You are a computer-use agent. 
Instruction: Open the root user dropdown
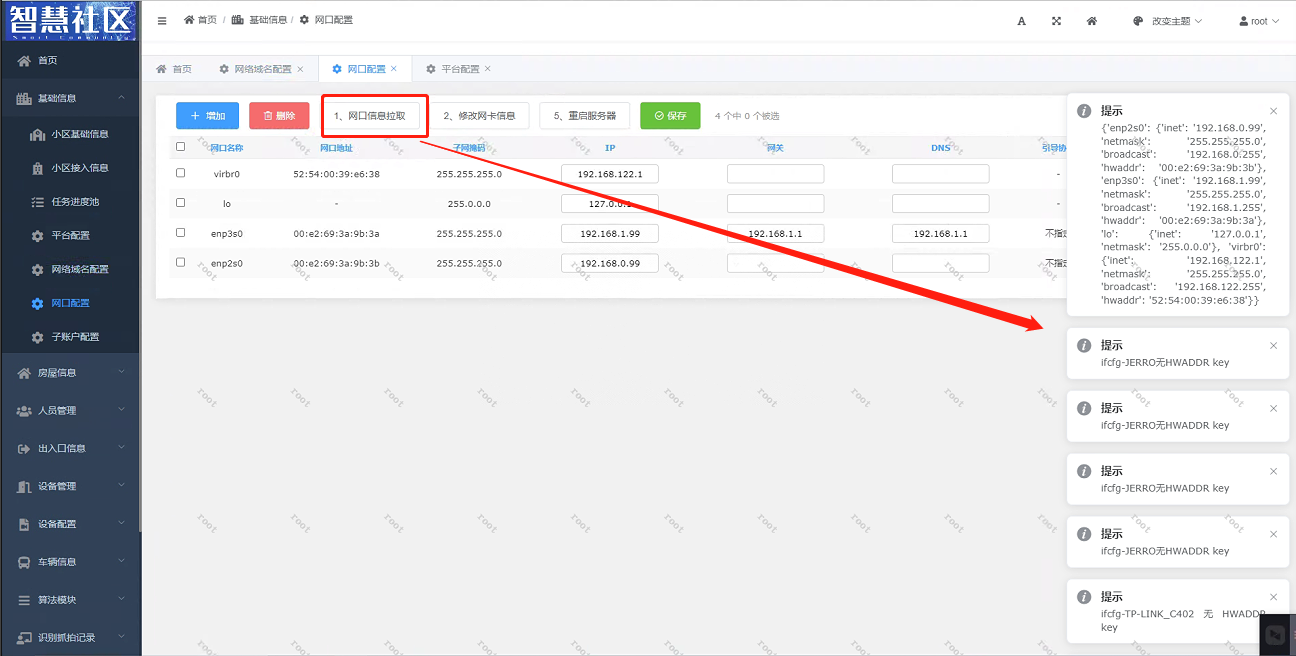1258,21
